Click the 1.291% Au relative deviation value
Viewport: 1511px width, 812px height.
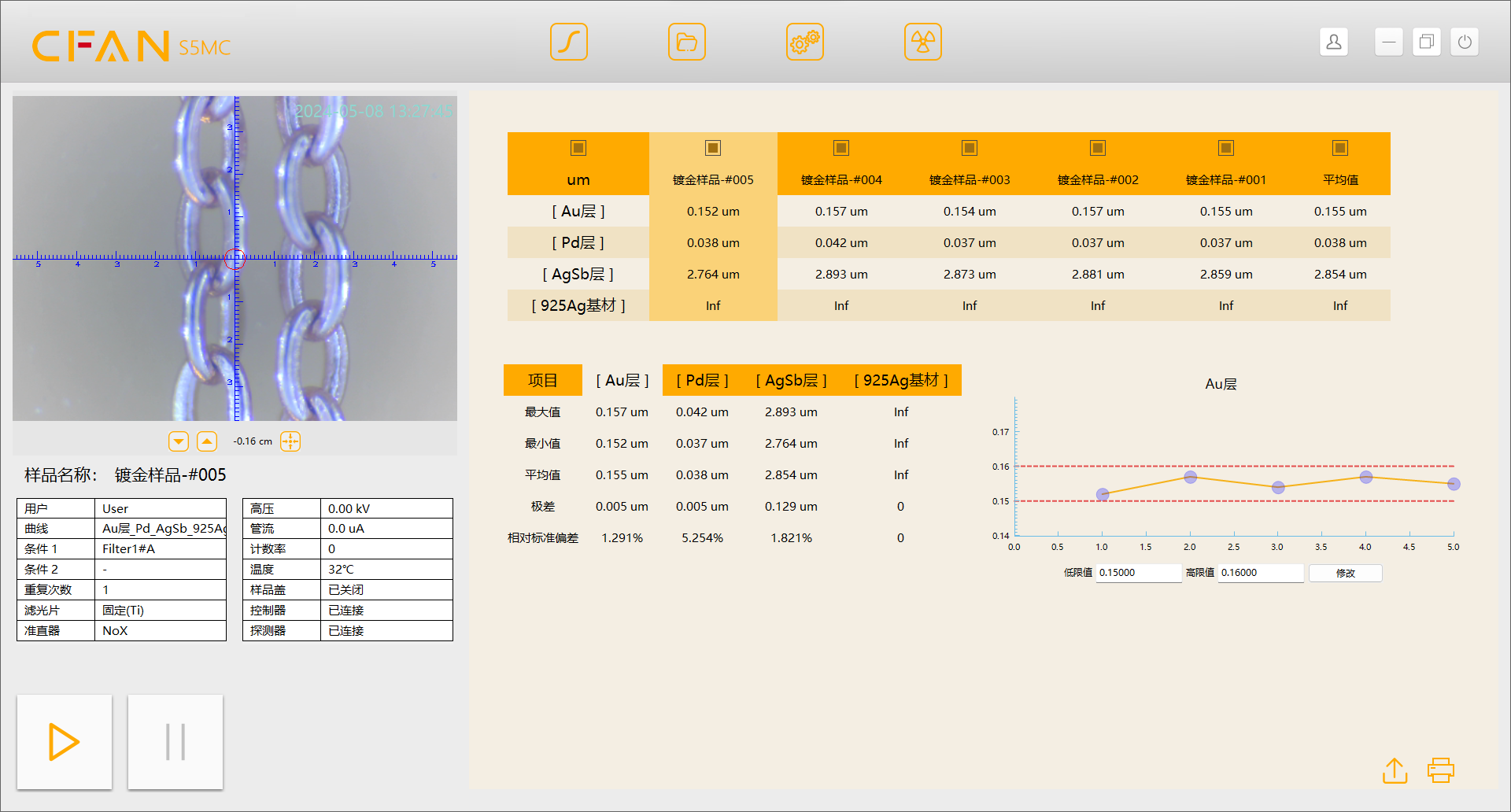click(623, 538)
